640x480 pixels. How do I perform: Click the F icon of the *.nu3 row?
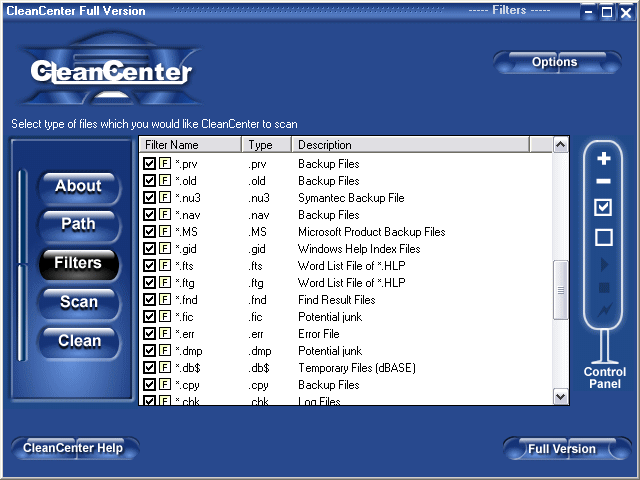point(165,198)
